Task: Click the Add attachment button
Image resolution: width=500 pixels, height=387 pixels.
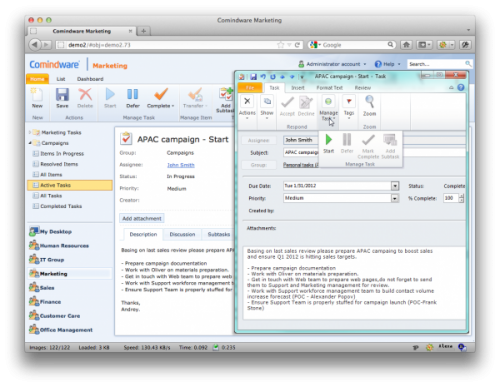Action: [x=142, y=218]
